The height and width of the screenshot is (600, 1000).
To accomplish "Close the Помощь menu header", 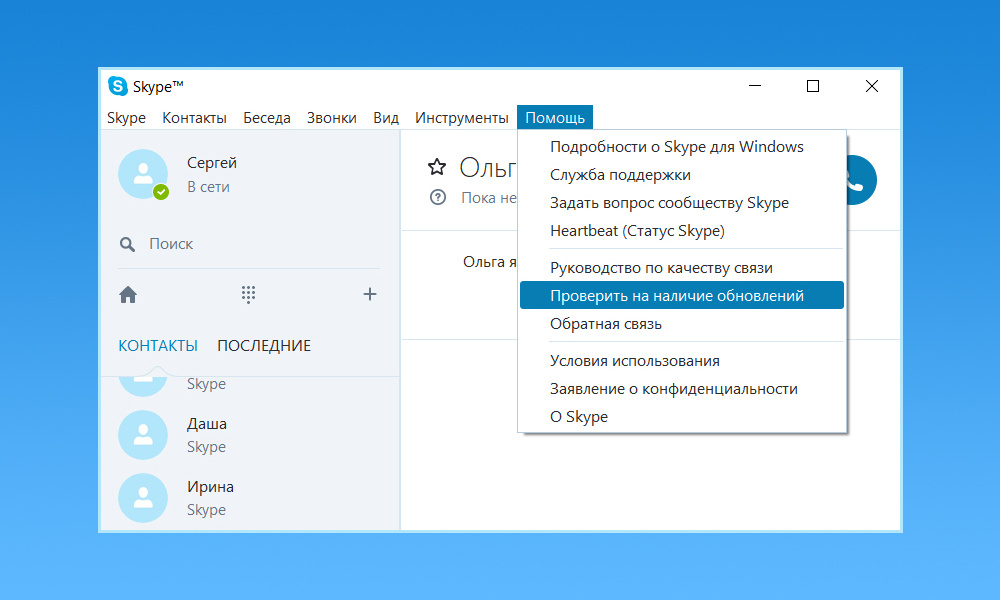I will pyautogui.click(x=555, y=118).
